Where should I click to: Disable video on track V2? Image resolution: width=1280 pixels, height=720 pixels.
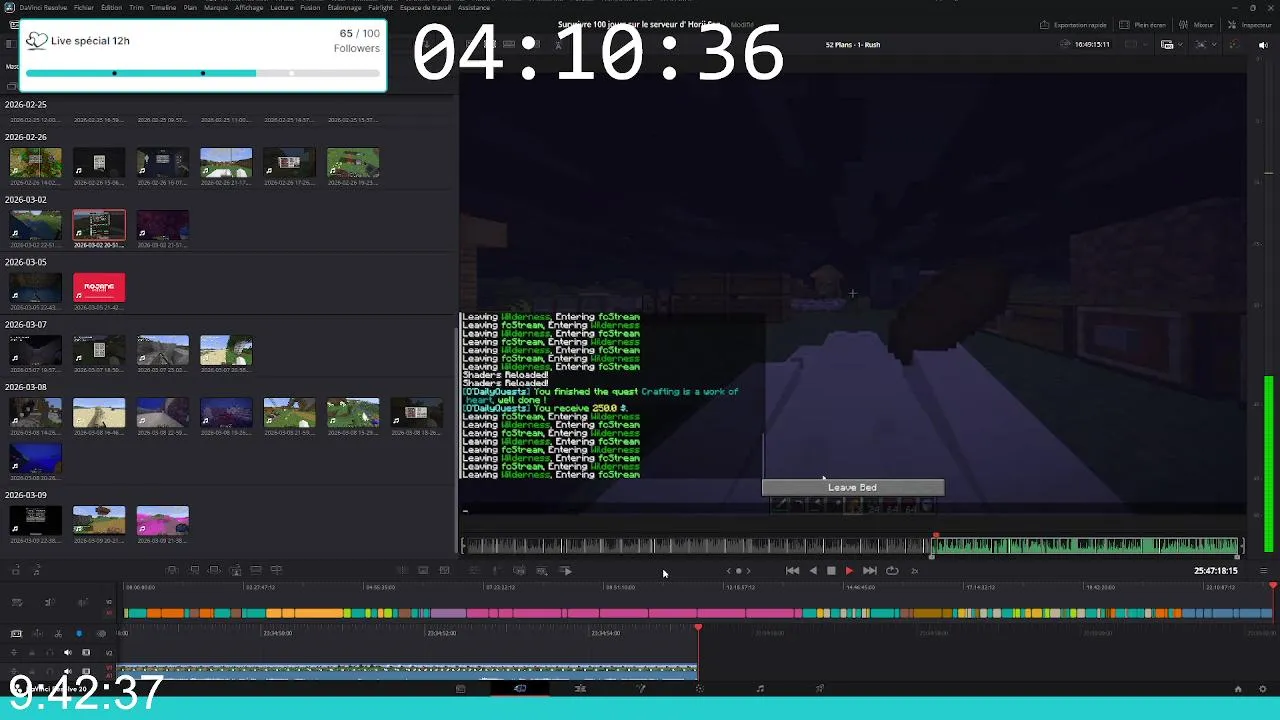tap(86, 652)
